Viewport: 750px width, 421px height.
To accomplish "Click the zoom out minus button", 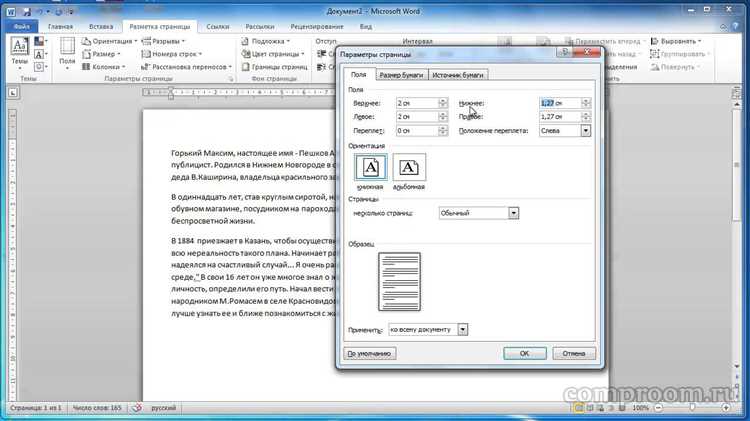I will (659, 408).
